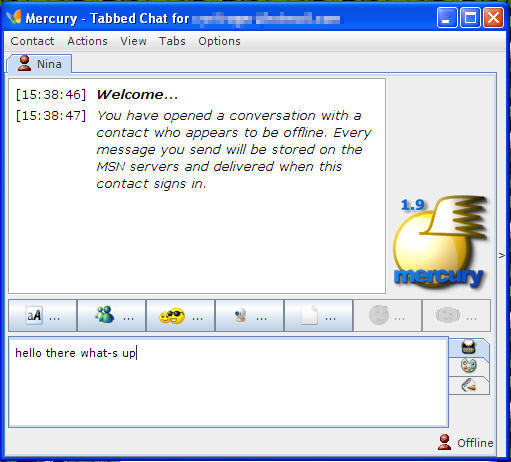Image resolution: width=511 pixels, height=462 pixels.
Task: Open the Actions menu
Action: pos(87,41)
